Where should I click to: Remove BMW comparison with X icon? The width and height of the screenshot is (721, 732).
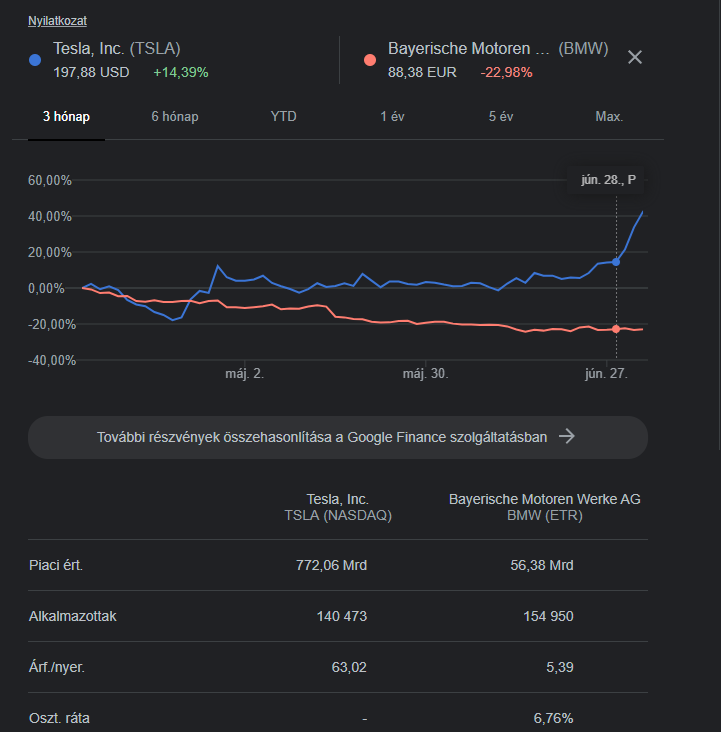point(634,57)
